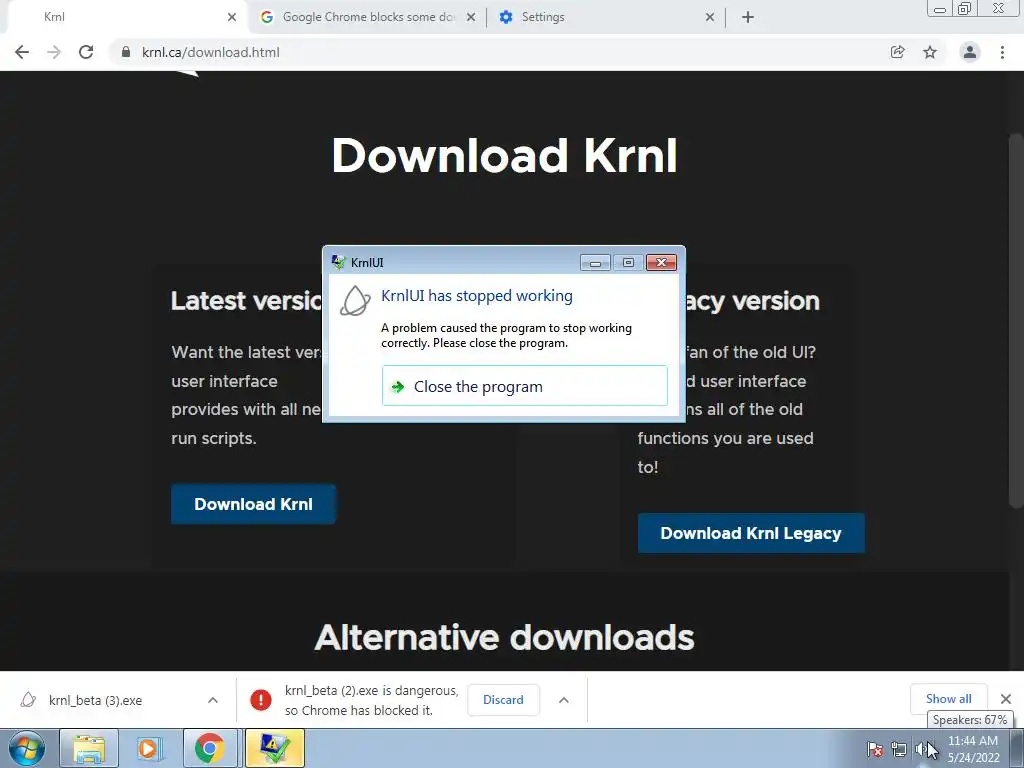View site info via padlock icon
Screen dimensions: 1024x768
pyautogui.click(x=126, y=52)
